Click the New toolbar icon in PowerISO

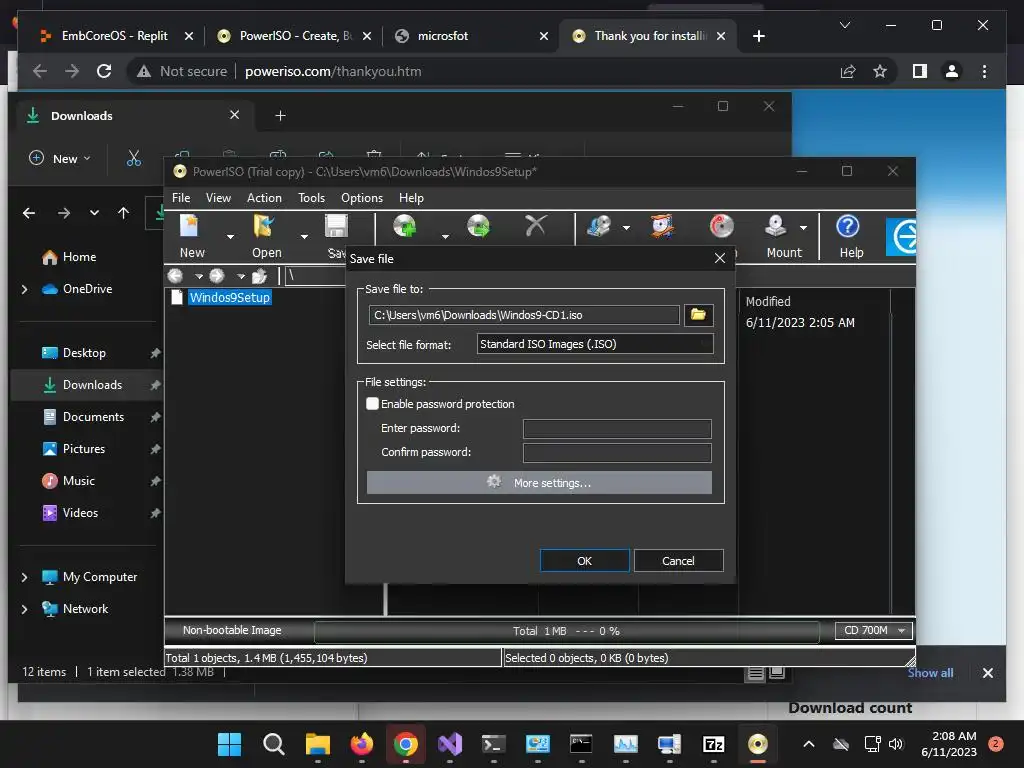(189, 227)
